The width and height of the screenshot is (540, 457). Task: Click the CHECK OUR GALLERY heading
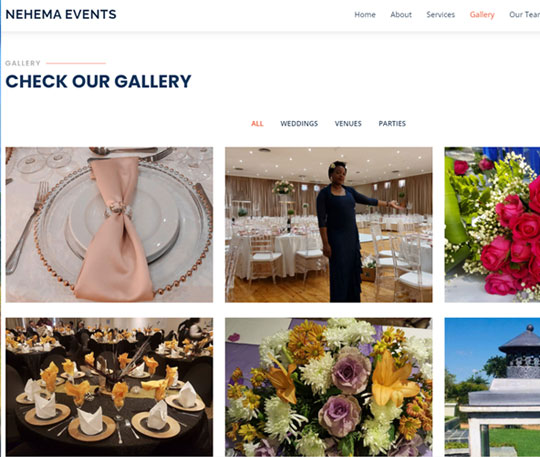click(x=98, y=82)
